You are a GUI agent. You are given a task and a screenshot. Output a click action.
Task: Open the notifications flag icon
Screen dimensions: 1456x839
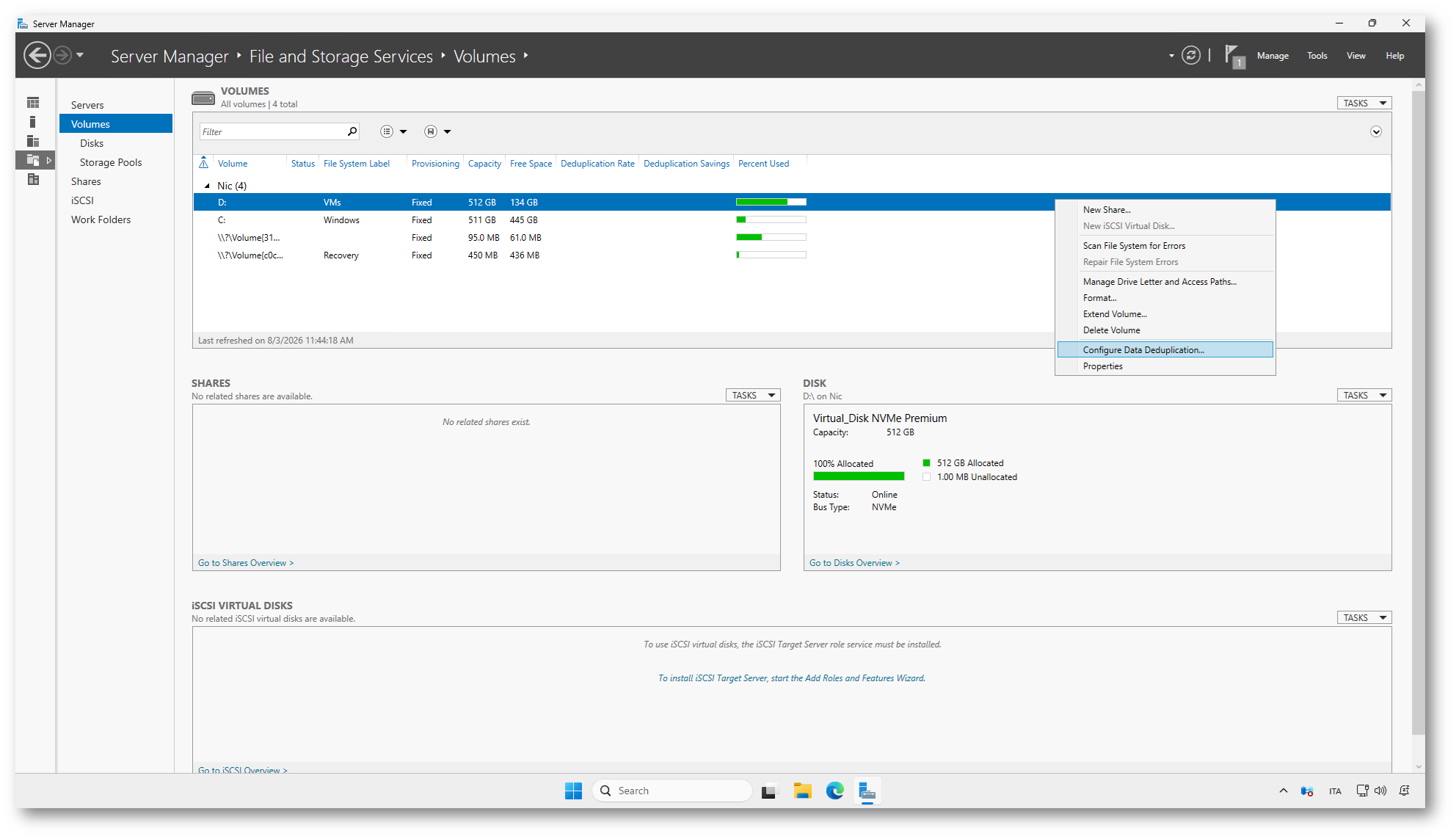pyautogui.click(x=1234, y=56)
